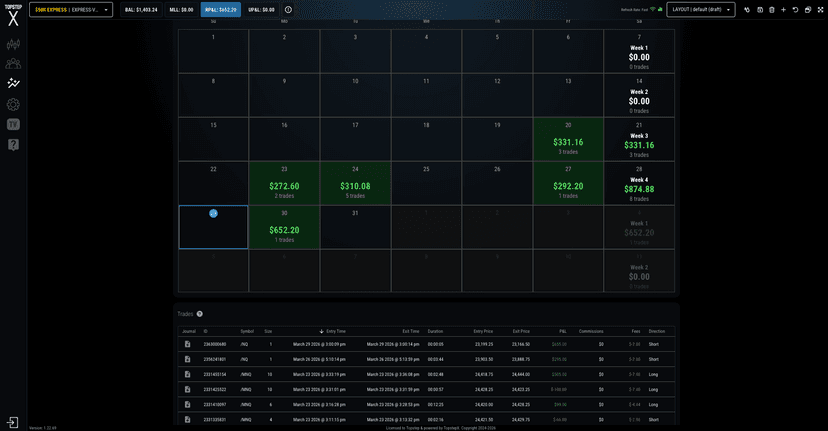The height and width of the screenshot is (431, 828).
Task: Select the day 30 cell showing $652.20
Action: click(284, 227)
